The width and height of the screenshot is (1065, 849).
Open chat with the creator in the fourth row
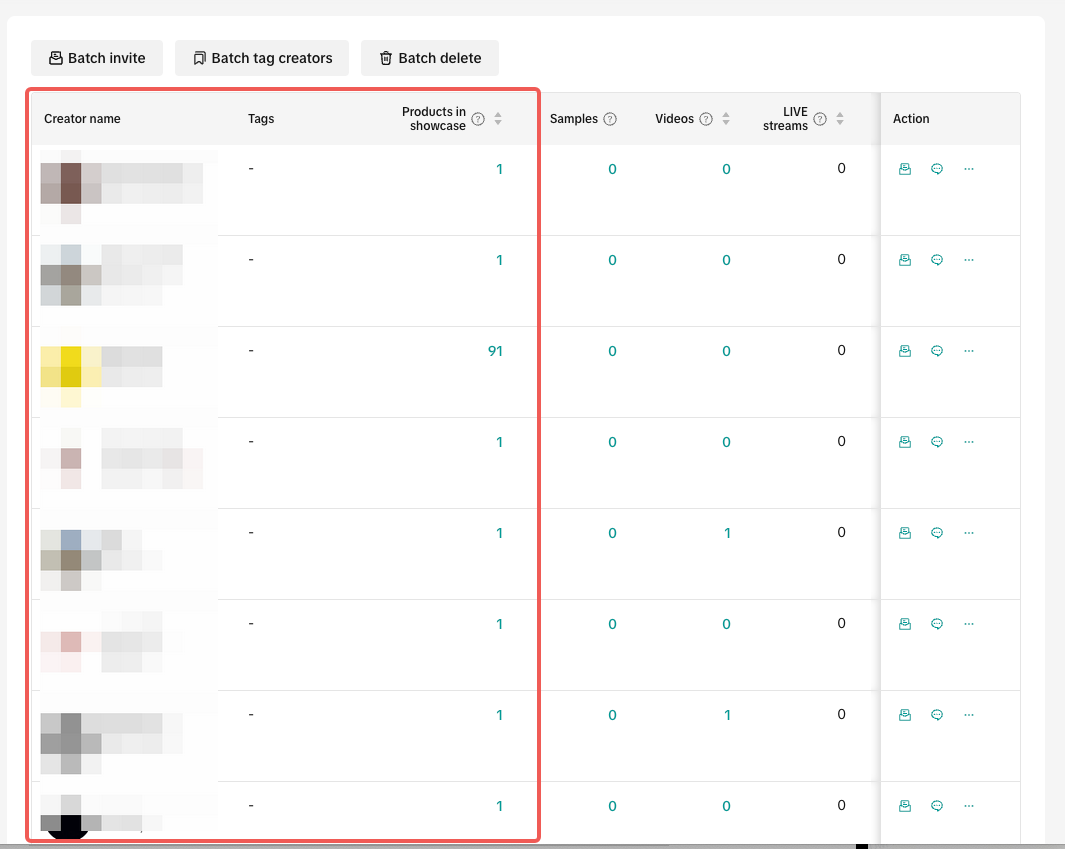[937, 442]
